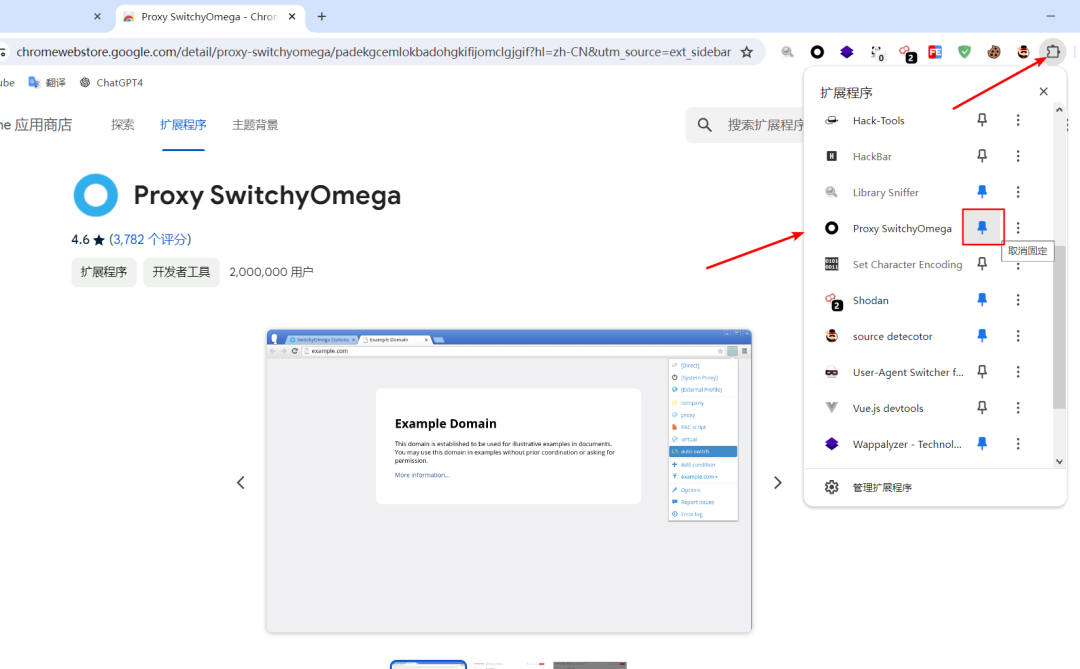Click Hack-Tools in the extensions list
The width and height of the screenshot is (1080, 669).
pos(878,121)
